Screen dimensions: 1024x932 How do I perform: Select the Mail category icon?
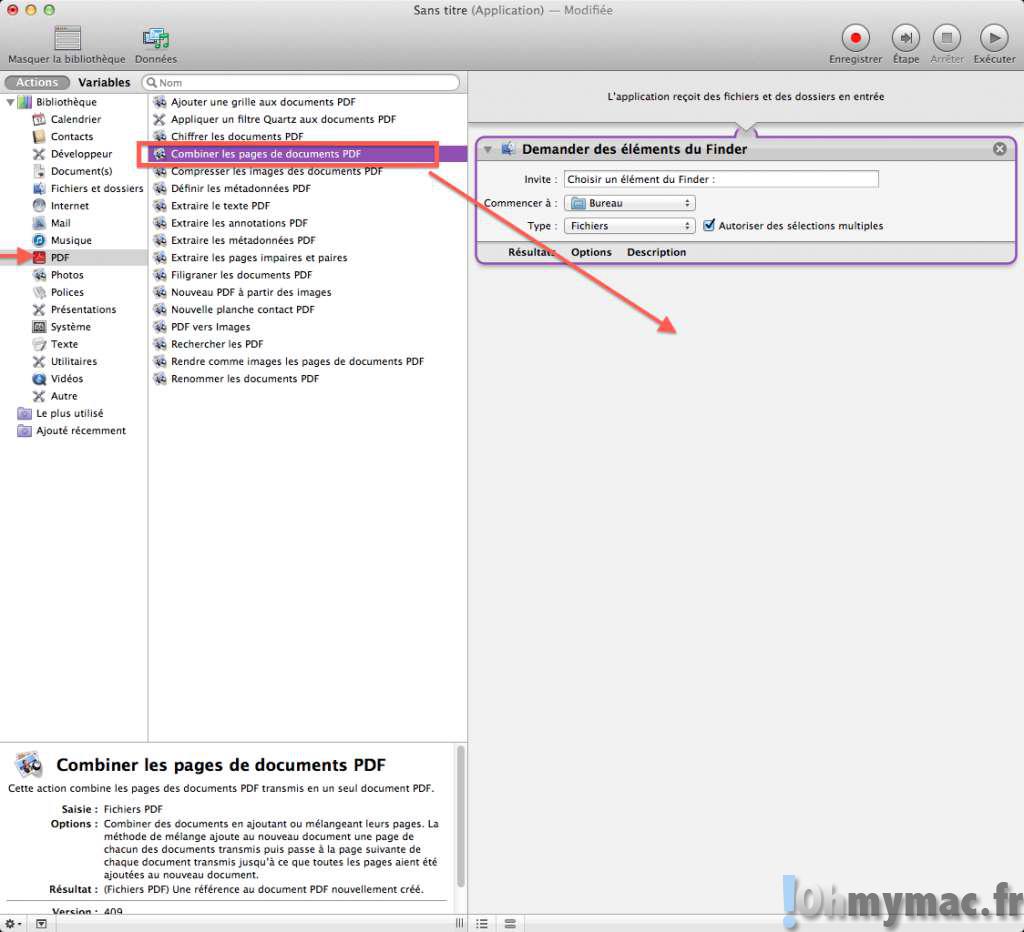click(39, 223)
